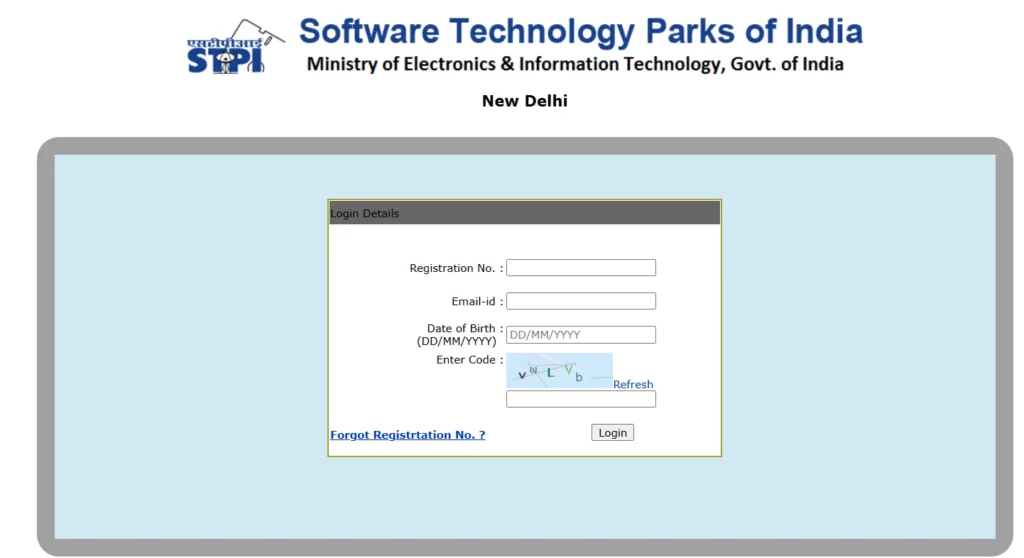Image resolution: width=1024 pixels, height=558 pixels.
Task: Click into the Email-id text box
Action: (581, 301)
